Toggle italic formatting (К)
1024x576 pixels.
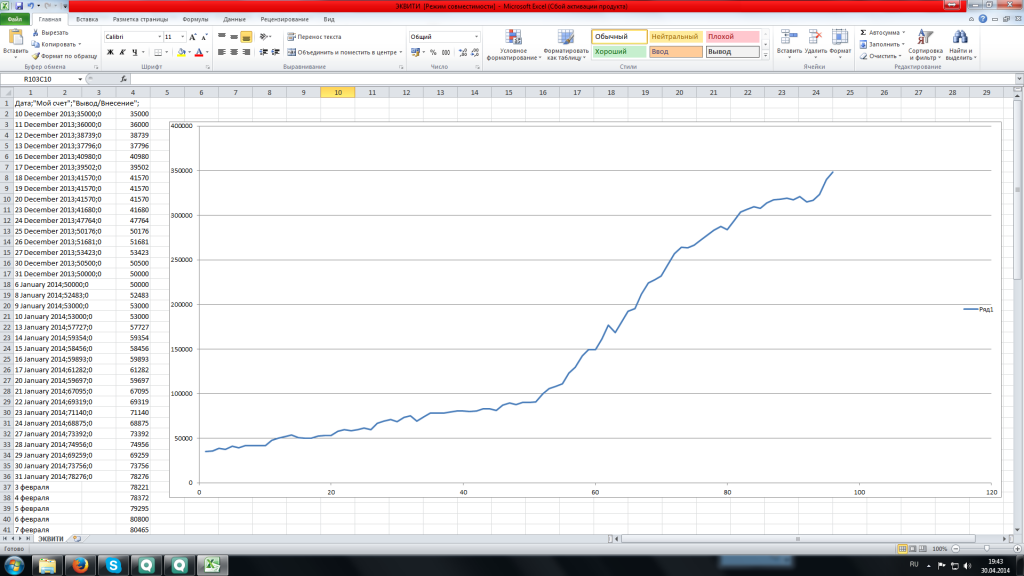(122, 52)
